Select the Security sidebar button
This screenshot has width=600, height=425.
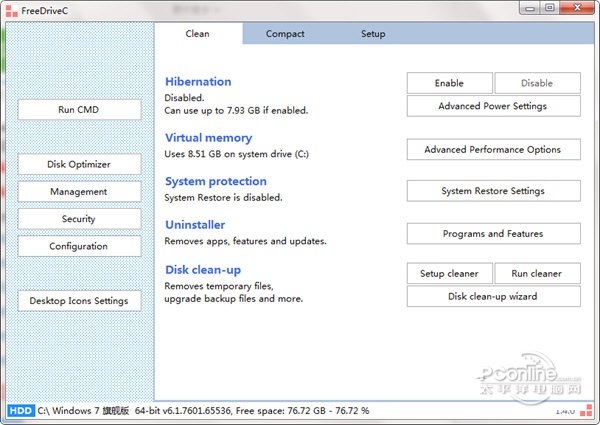coord(79,218)
